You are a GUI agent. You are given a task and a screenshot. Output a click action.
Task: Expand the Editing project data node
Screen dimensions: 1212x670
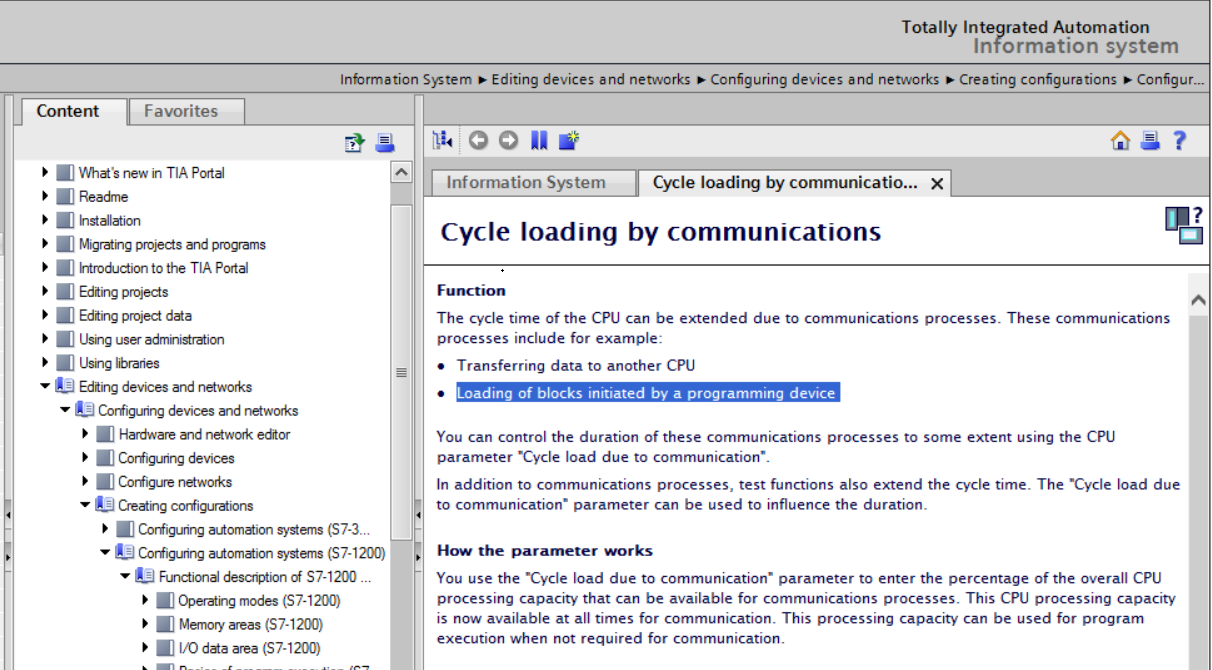tap(45, 315)
